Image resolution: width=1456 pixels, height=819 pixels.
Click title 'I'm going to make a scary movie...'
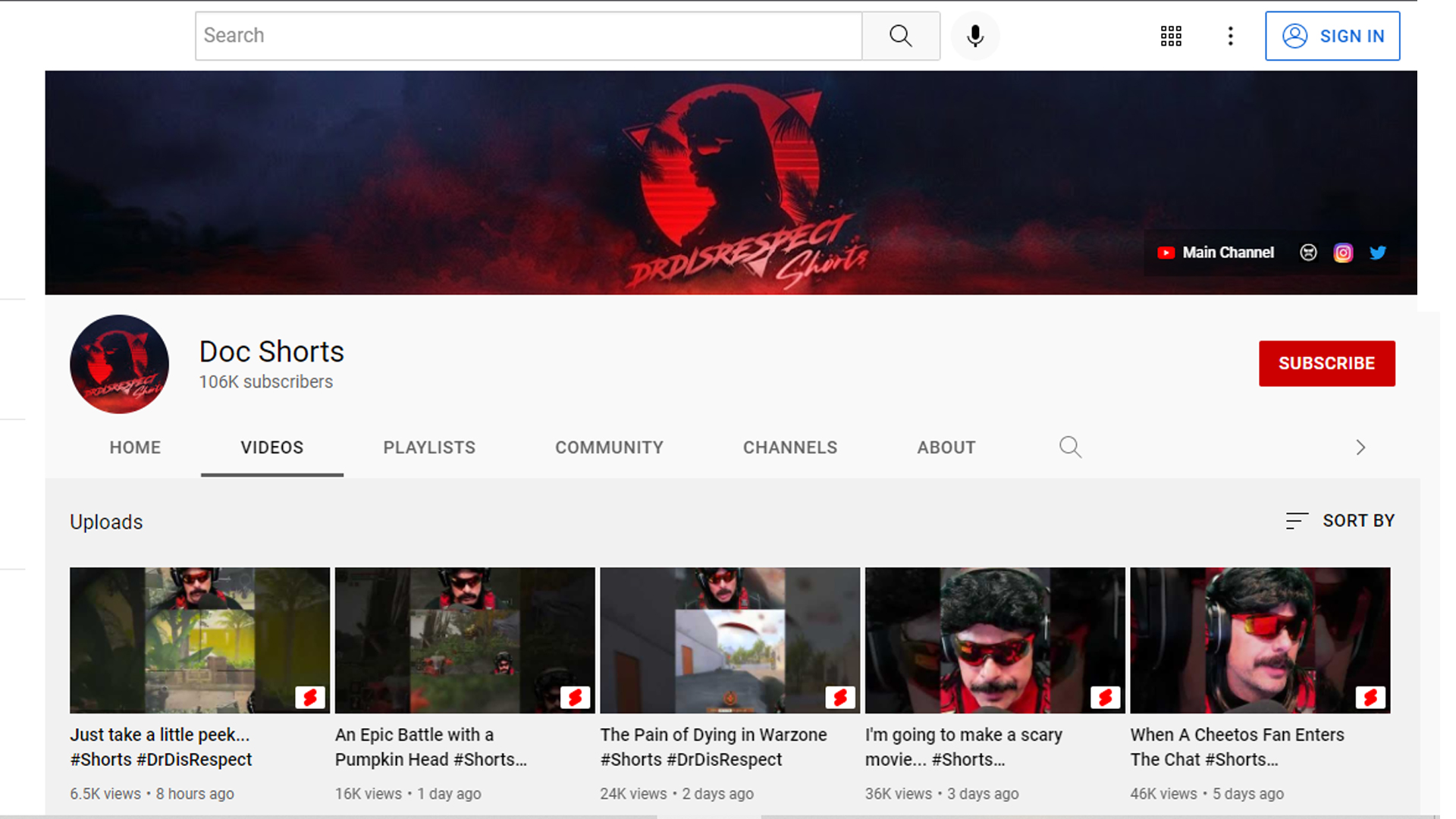point(964,747)
